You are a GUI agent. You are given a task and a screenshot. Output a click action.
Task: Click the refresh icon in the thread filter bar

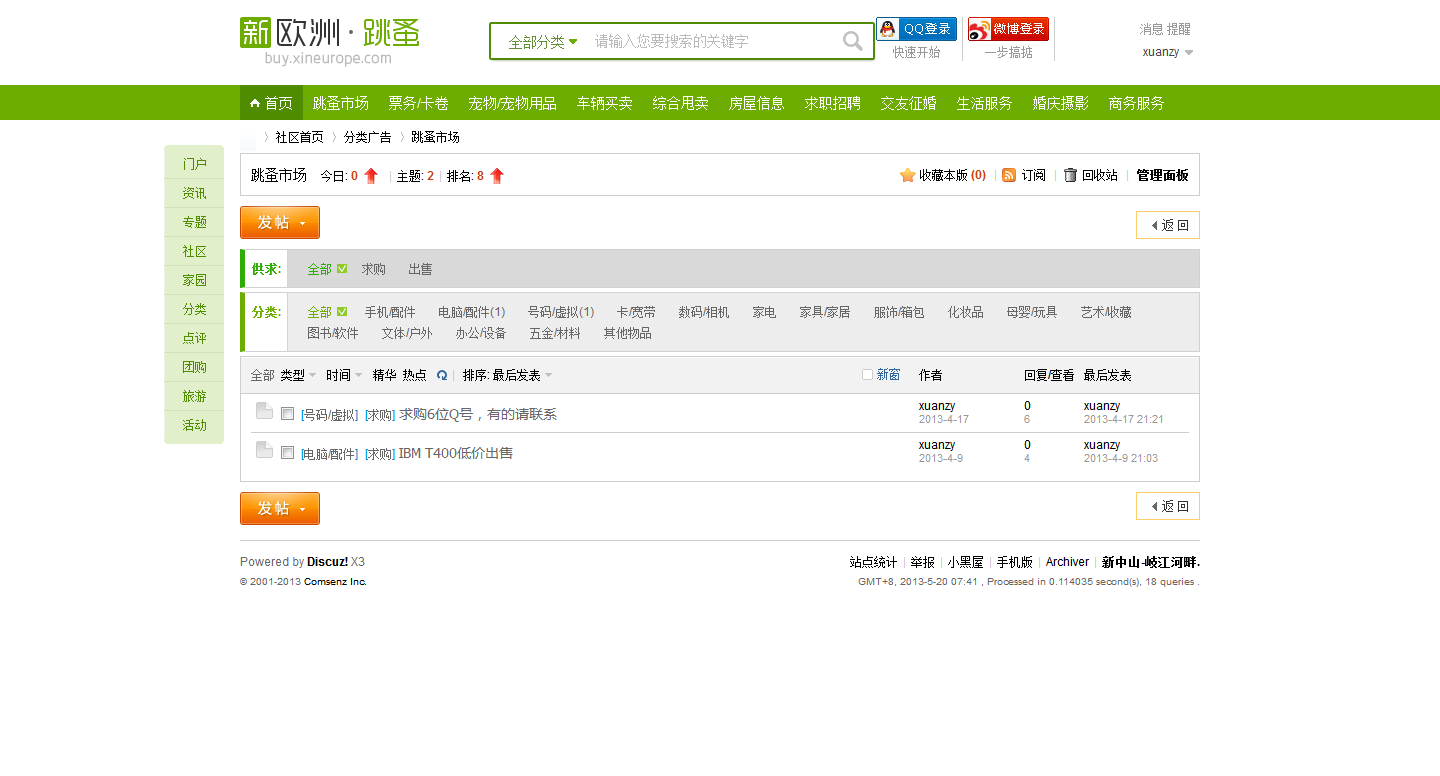(x=441, y=374)
